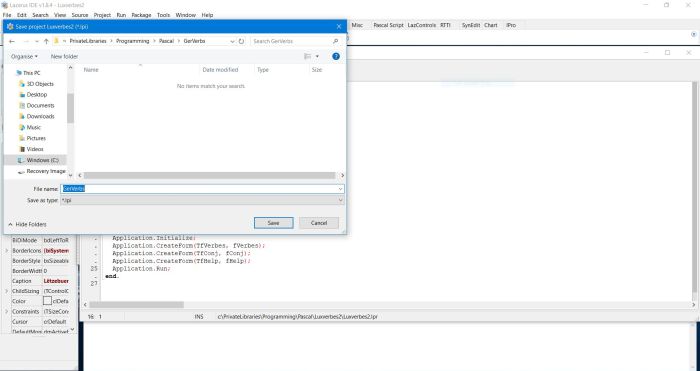Select Pictures in navigation pane
This screenshot has width=700, height=371.
[x=36, y=138]
